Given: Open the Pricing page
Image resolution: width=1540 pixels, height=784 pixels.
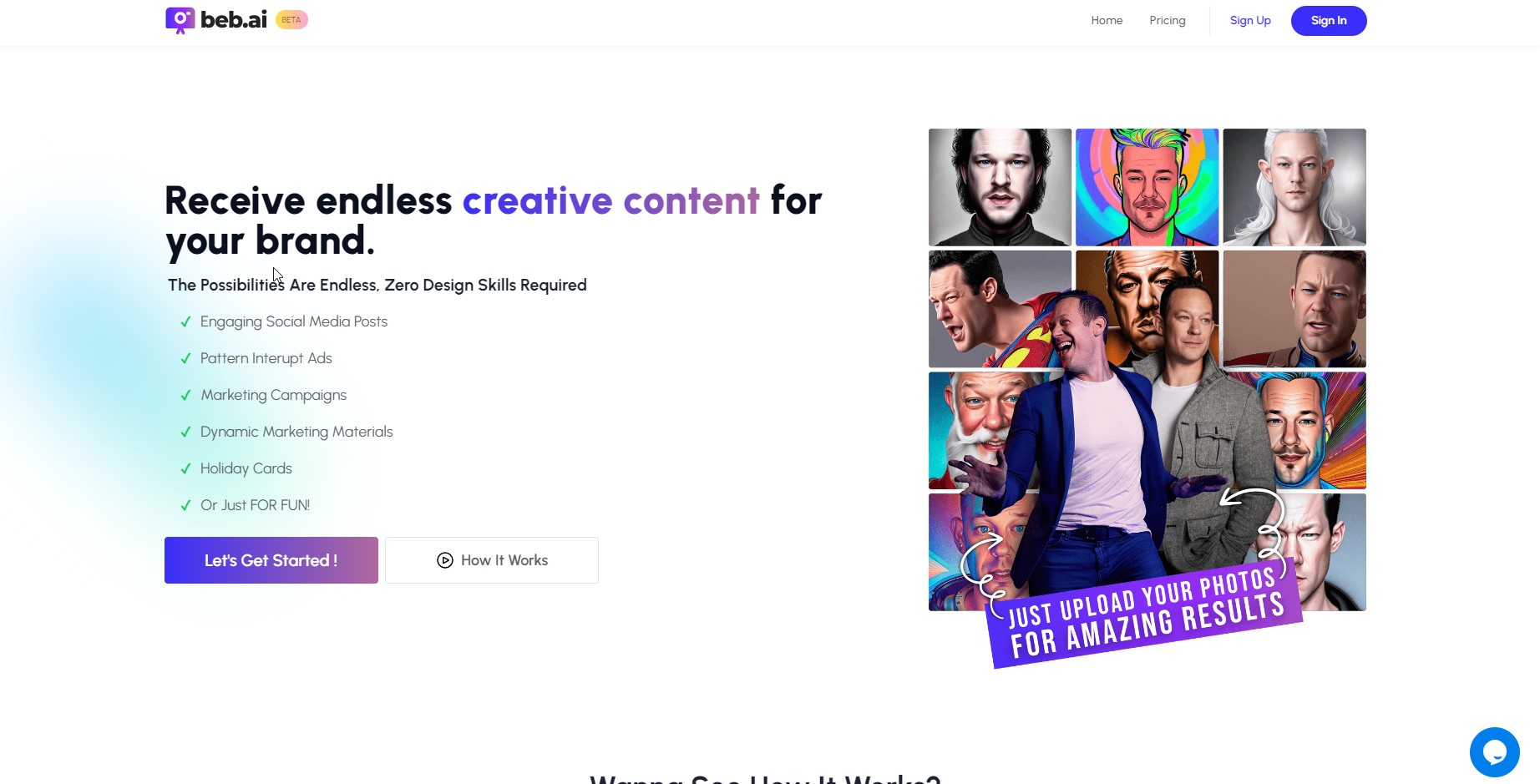Looking at the screenshot, I should [x=1167, y=20].
